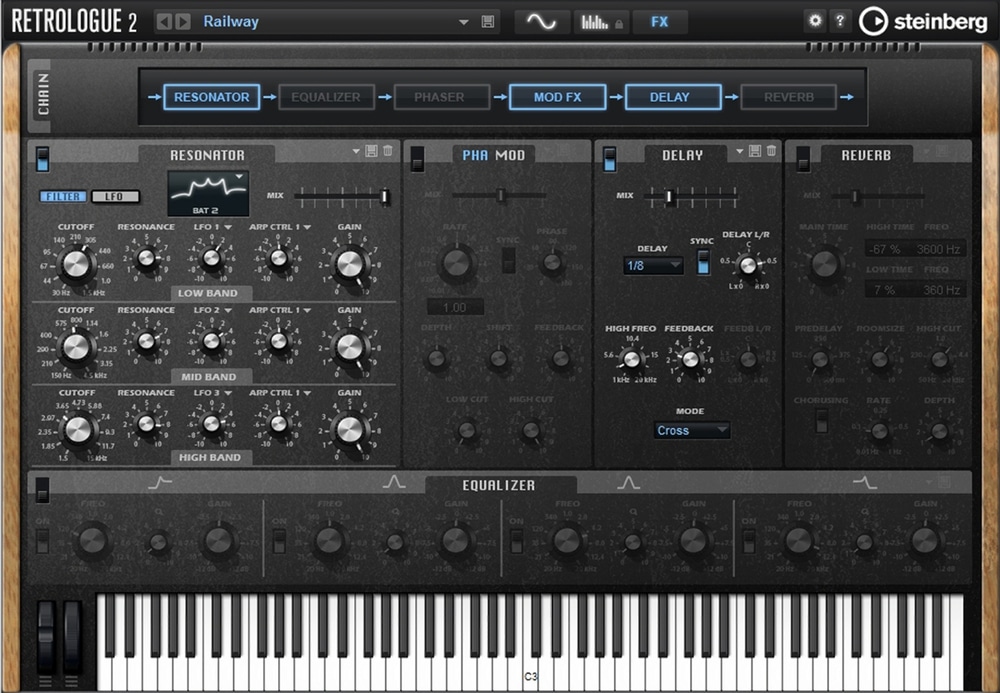Switch to PHA phaser tab
The height and width of the screenshot is (693, 1000).
tap(475, 155)
